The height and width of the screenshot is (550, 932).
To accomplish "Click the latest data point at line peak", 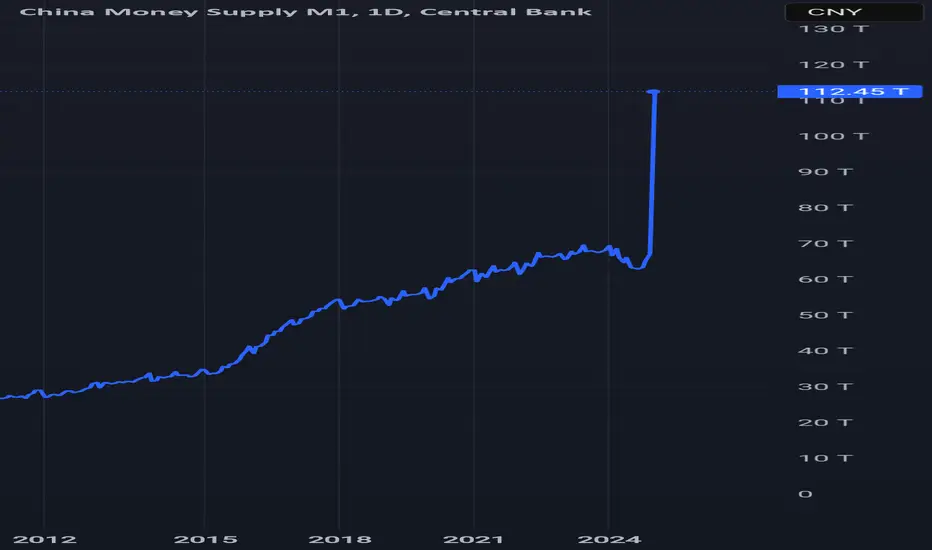I will click(x=654, y=92).
